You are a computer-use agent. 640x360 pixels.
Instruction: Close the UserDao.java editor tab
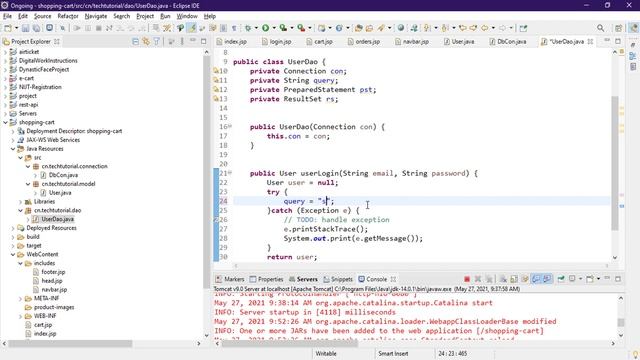click(590, 42)
